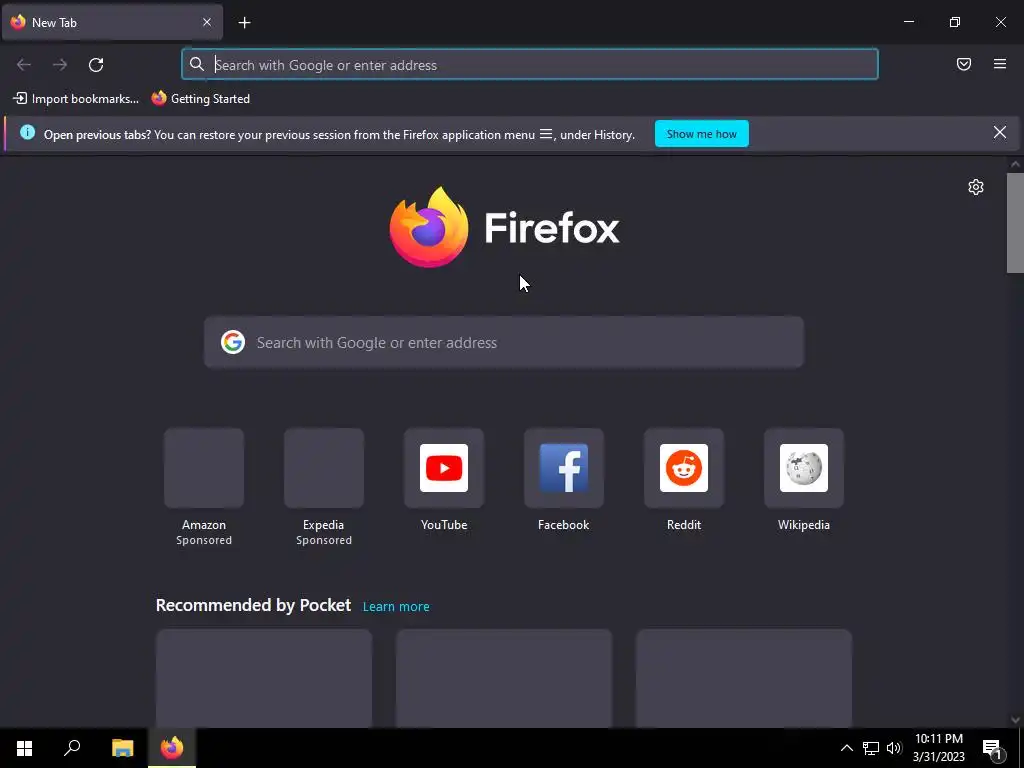Image resolution: width=1024 pixels, height=768 pixels.
Task: Open the clock and date flyout
Action: pos(938,748)
